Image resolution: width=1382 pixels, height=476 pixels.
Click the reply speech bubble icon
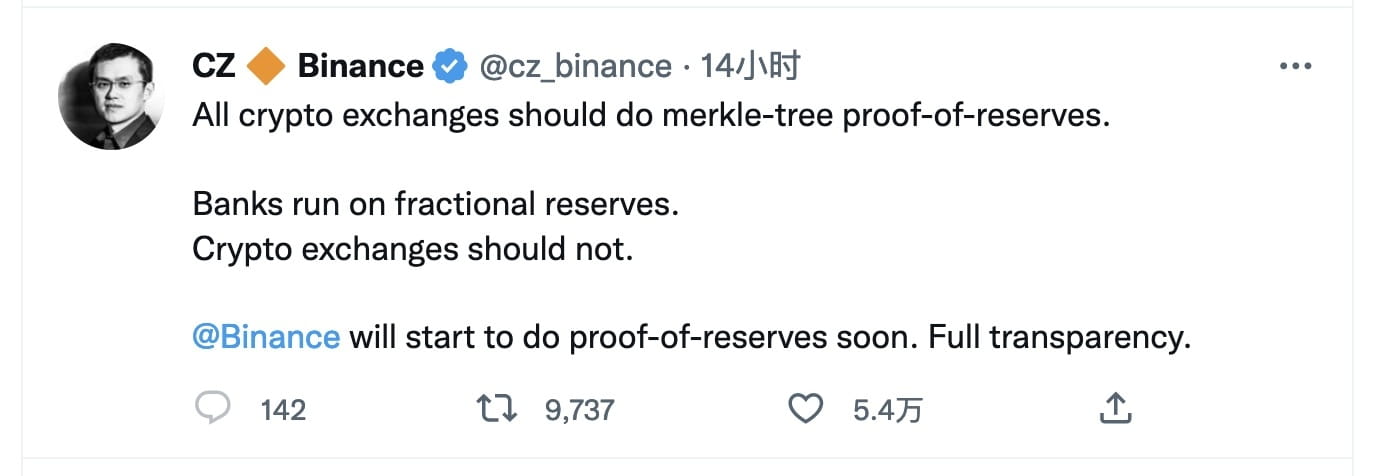212,408
